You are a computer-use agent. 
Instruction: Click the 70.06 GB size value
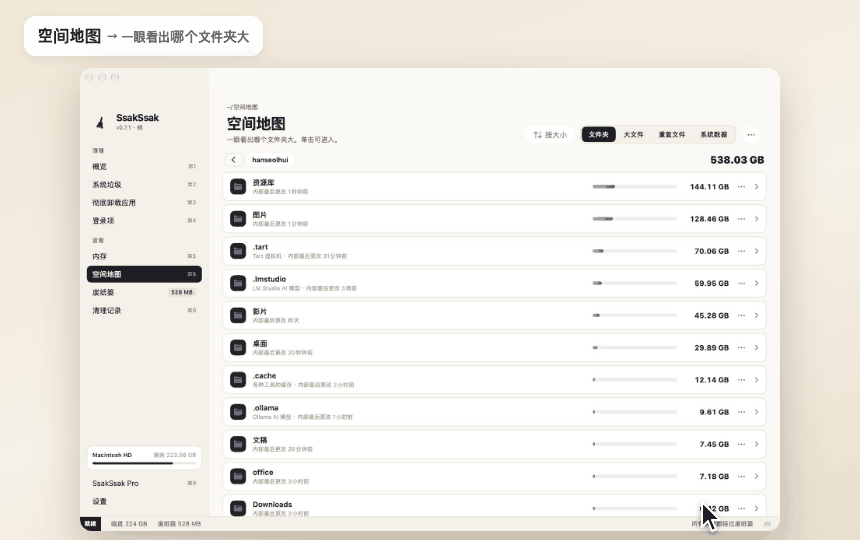[711, 251]
